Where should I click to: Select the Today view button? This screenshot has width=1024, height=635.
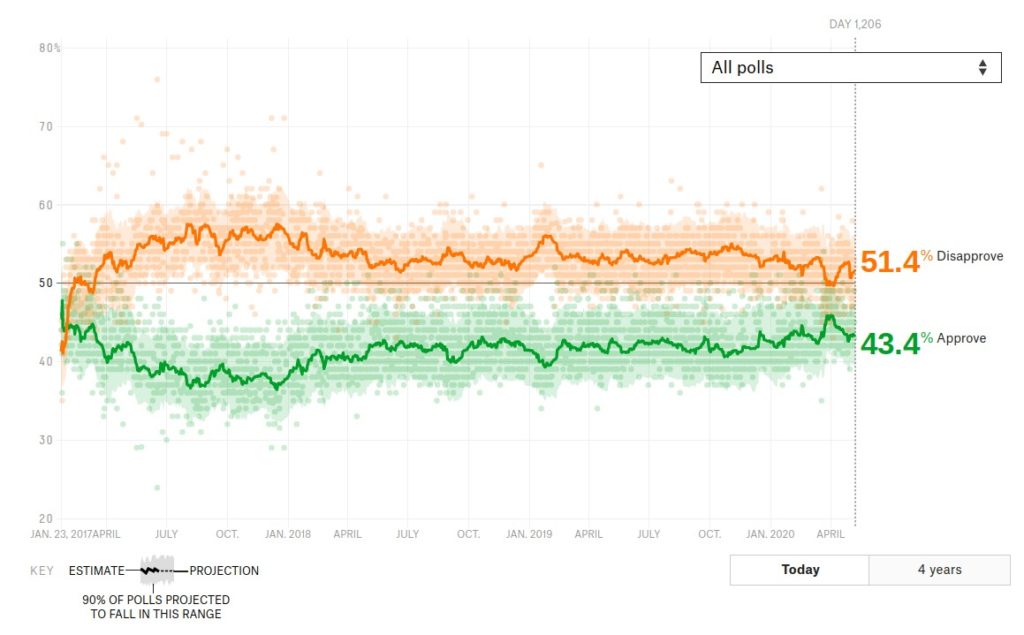800,570
